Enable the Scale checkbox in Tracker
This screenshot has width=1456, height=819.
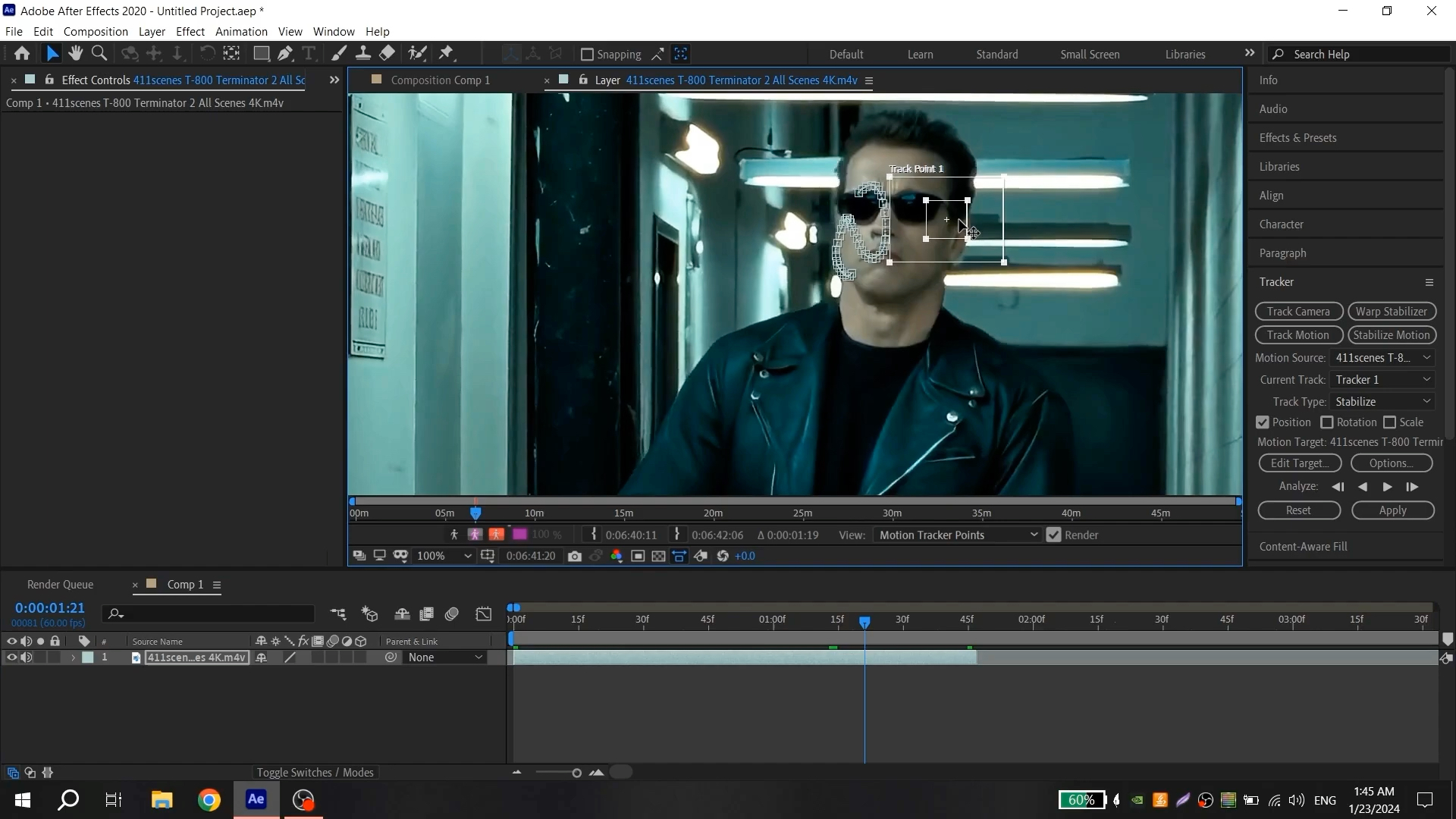point(1390,422)
